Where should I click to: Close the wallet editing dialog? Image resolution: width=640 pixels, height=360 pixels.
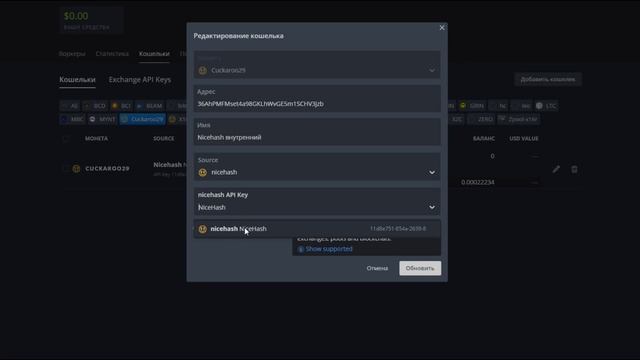[x=442, y=28]
